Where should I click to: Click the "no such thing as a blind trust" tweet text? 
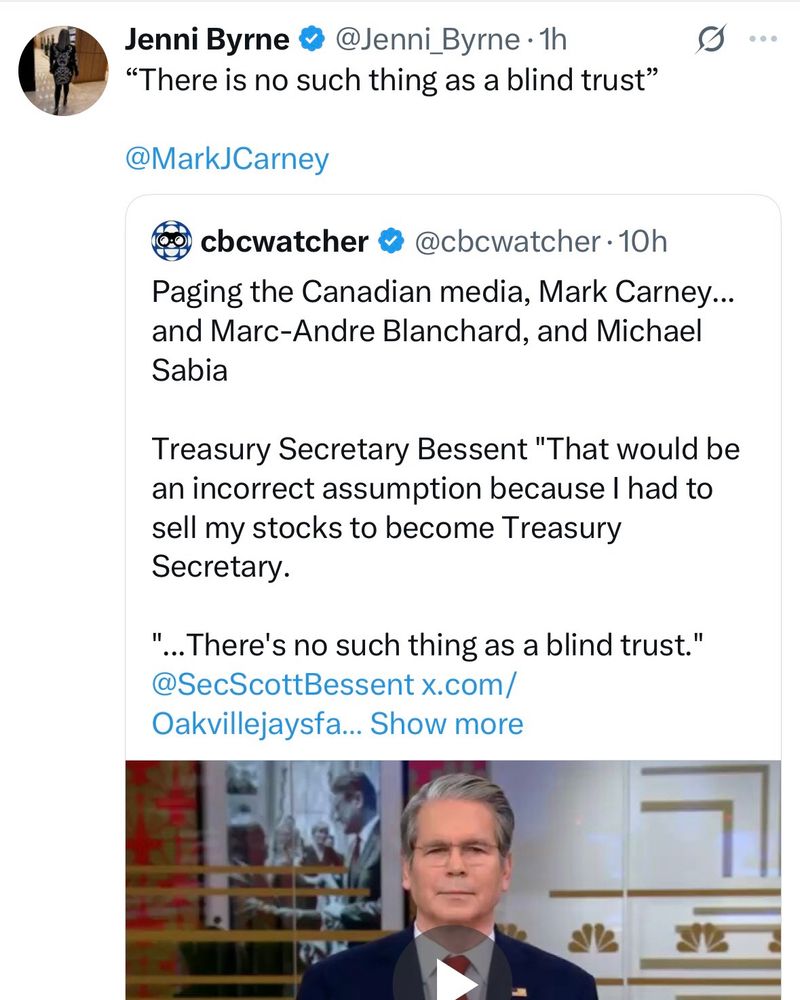(x=390, y=80)
